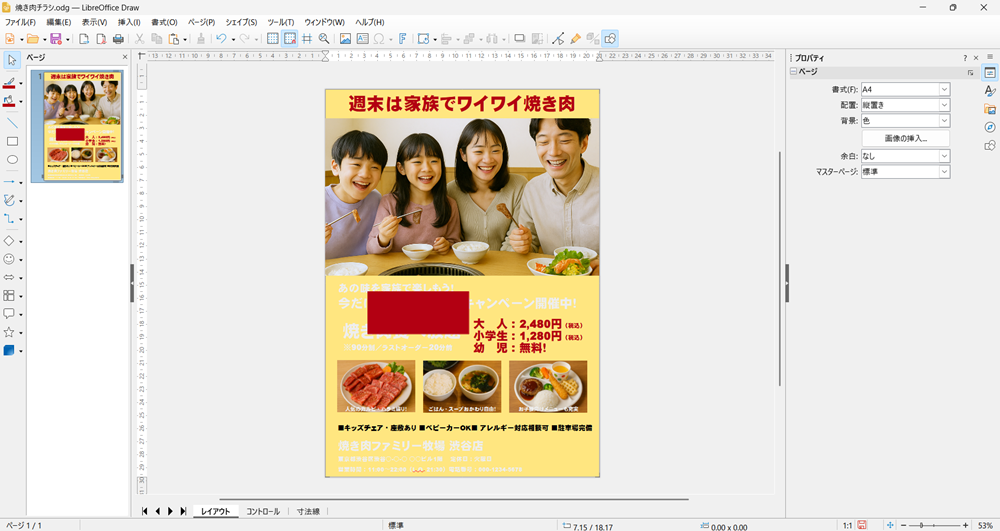Click the Clone formatting paintbrush icon
Image resolution: width=1000 pixels, height=531 pixels.
(x=201, y=39)
